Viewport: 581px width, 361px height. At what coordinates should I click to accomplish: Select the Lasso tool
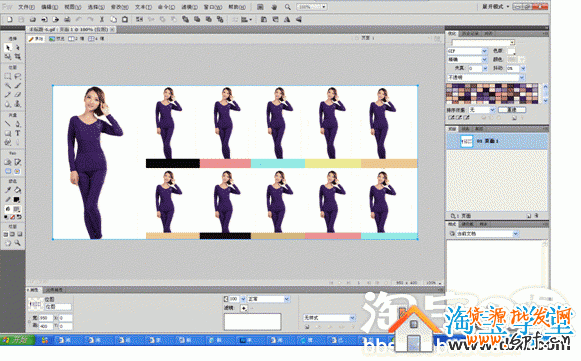coord(17,76)
